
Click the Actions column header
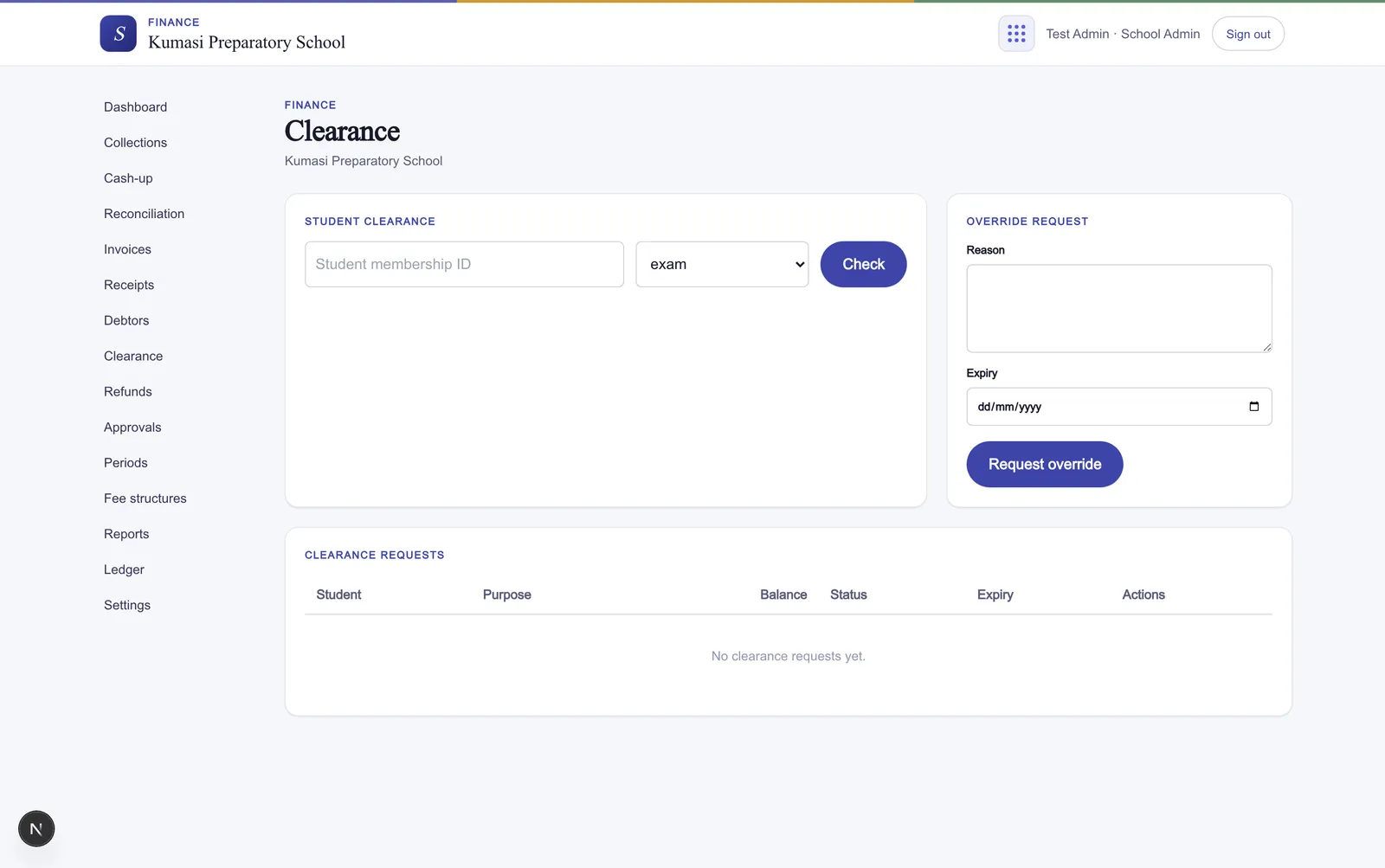coord(1143,595)
